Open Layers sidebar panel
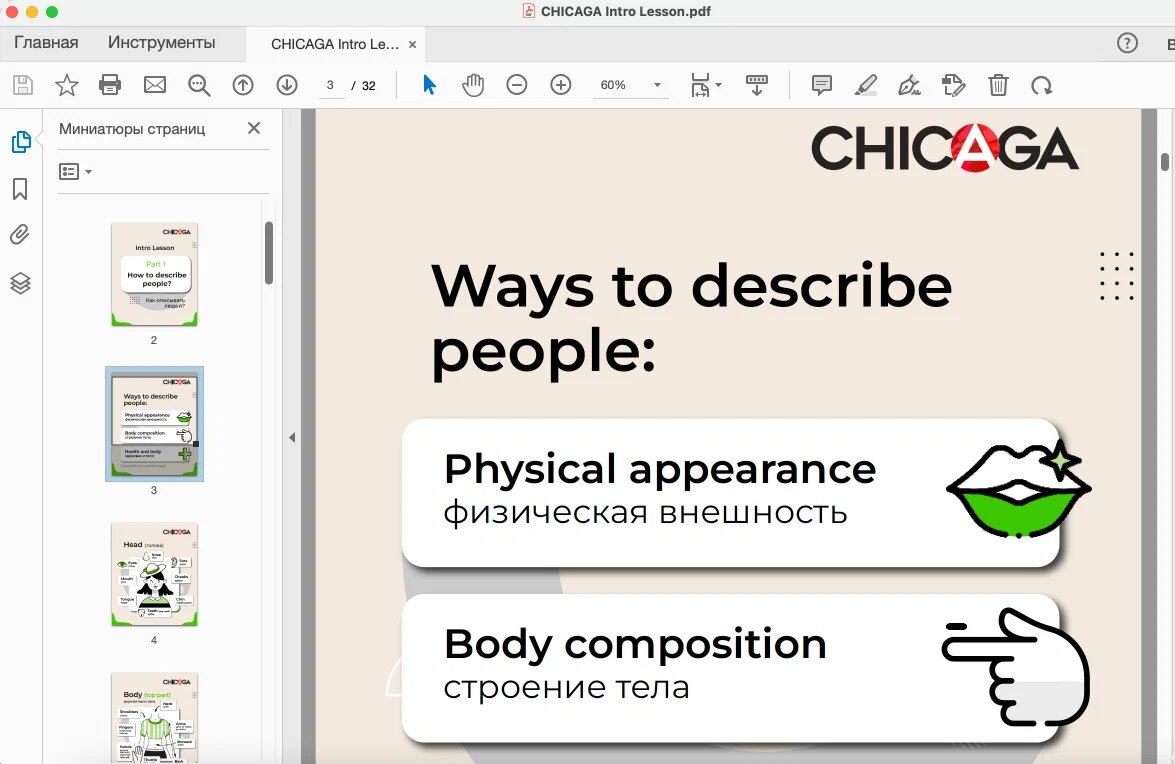The height and width of the screenshot is (764, 1175). point(20,283)
